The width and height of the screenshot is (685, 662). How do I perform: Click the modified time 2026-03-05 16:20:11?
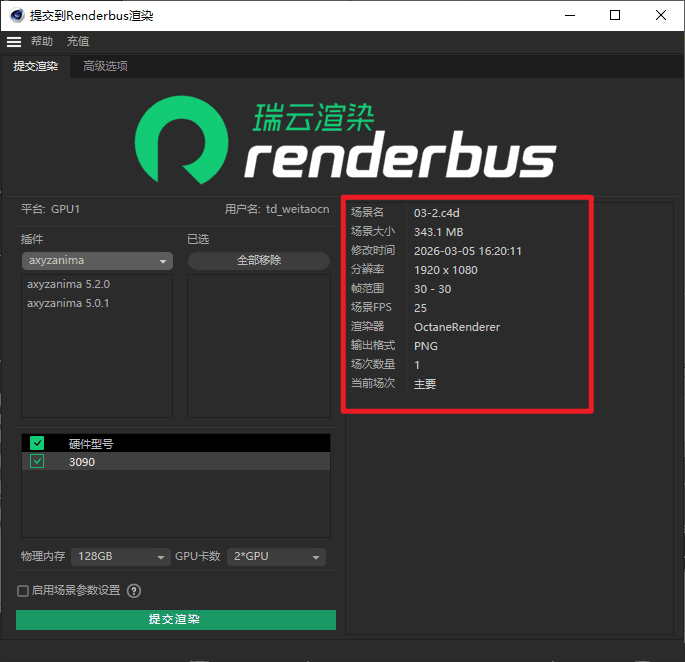(x=467, y=251)
